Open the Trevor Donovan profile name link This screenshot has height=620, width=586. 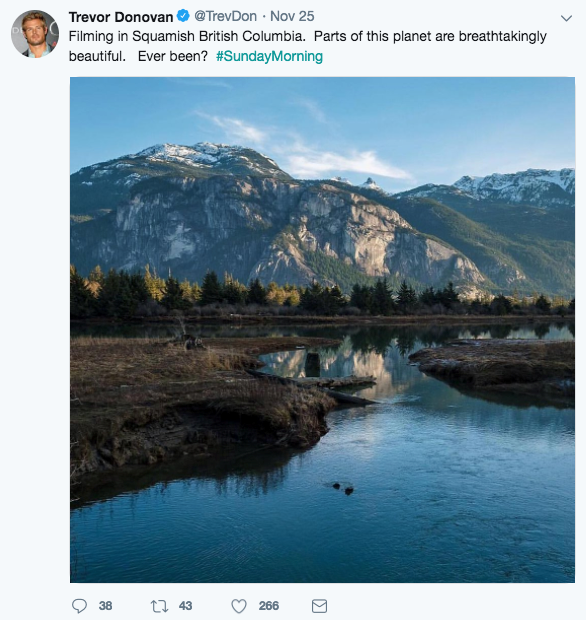pos(121,17)
